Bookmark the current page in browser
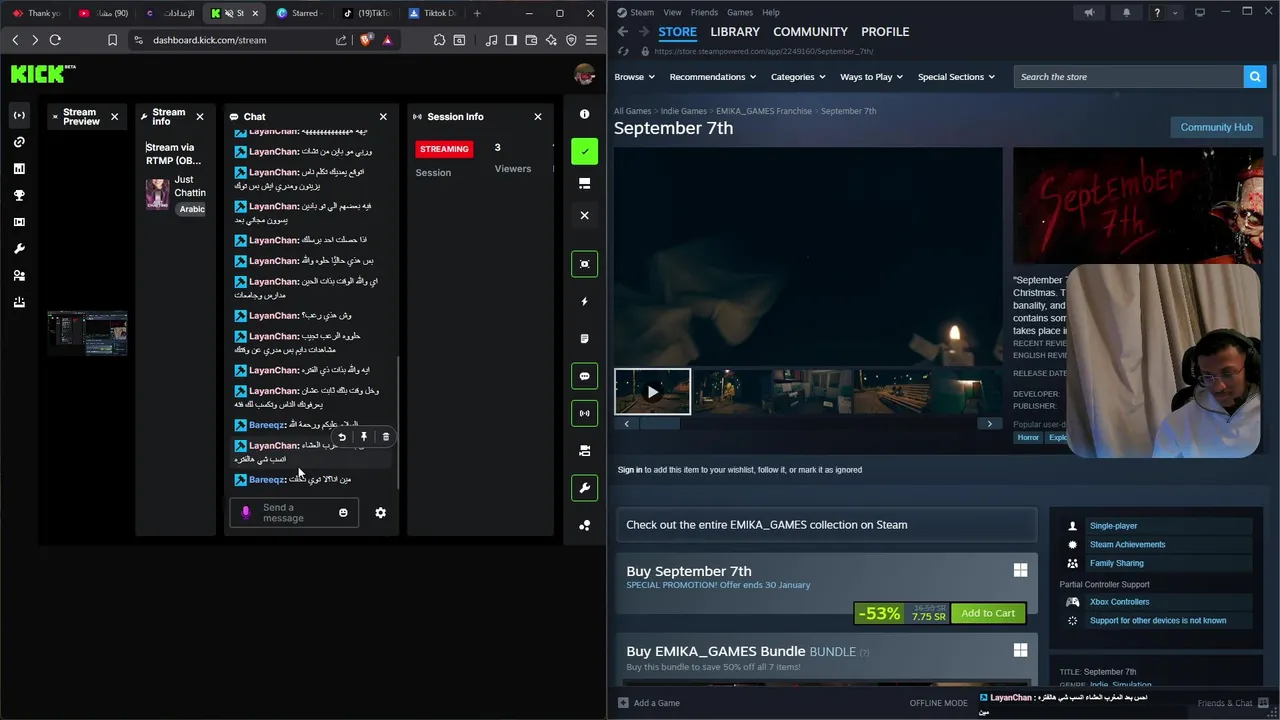Viewport: 1280px width, 720px height. click(x=112, y=40)
